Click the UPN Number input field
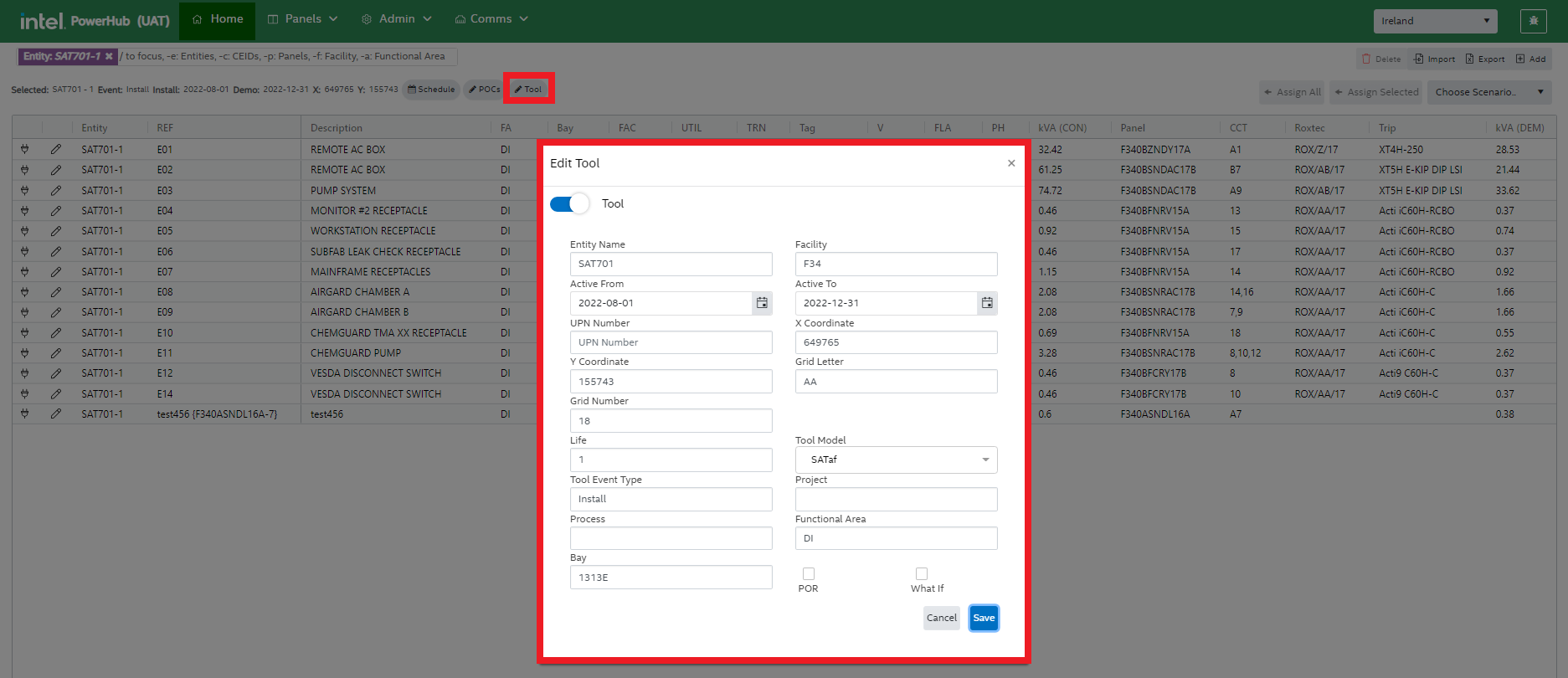1568x678 pixels. click(x=671, y=342)
